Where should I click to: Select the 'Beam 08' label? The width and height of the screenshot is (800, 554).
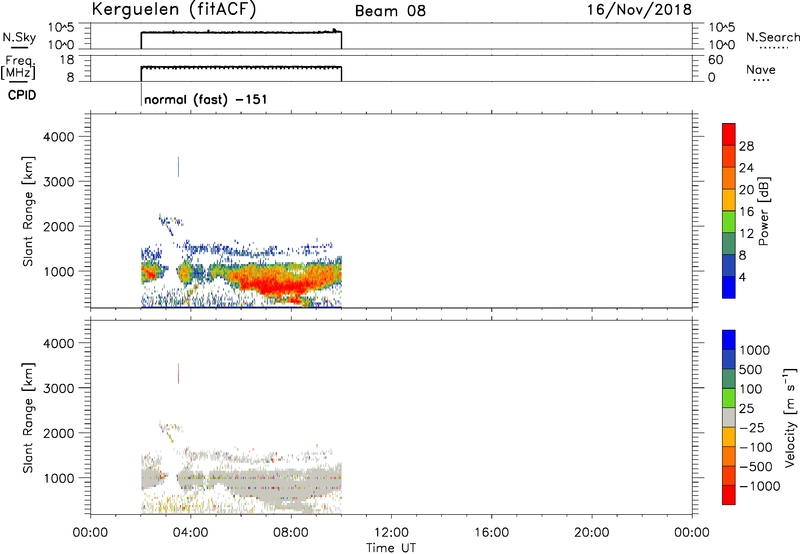(x=390, y=11)
